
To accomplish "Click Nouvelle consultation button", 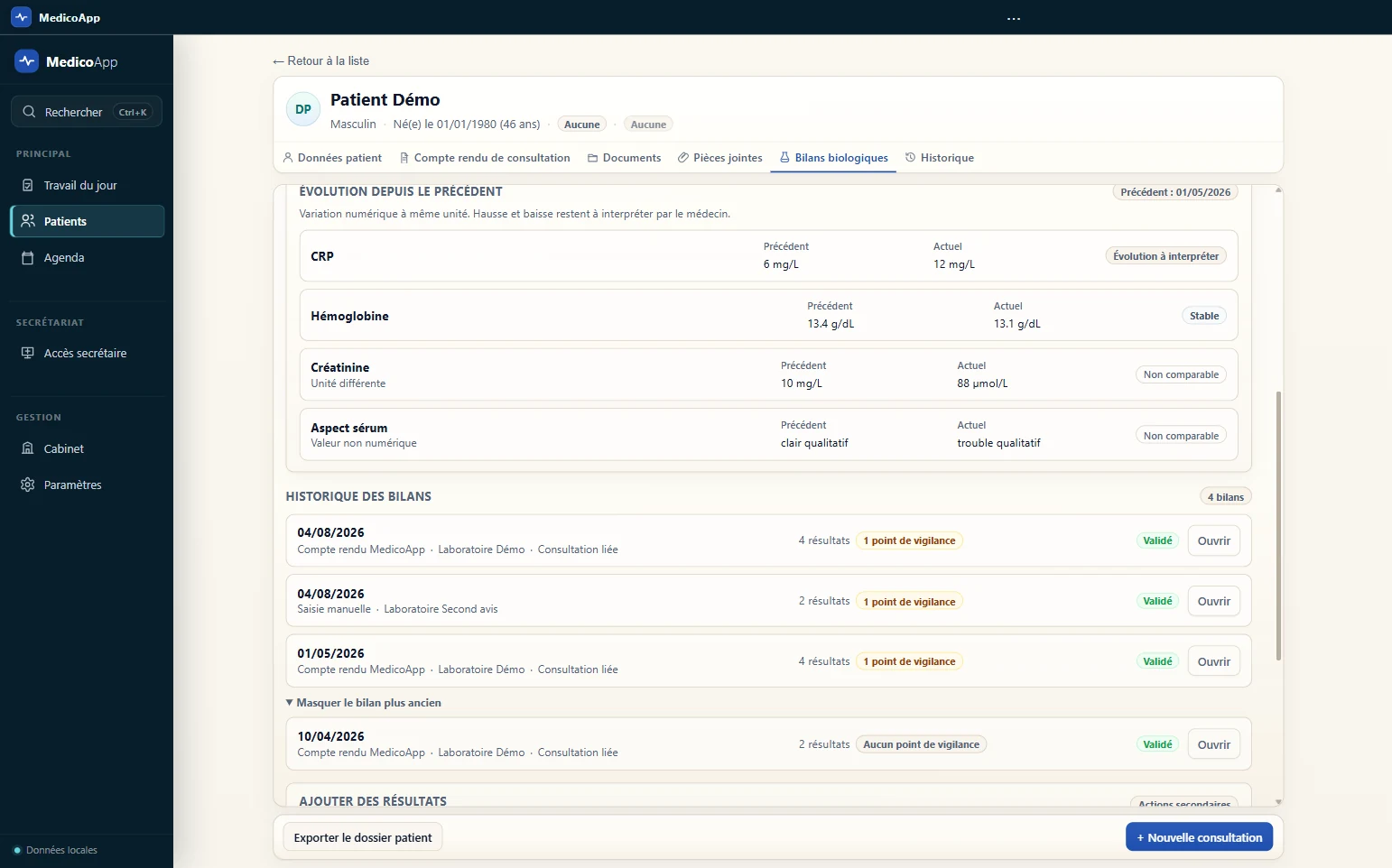I will coord(1200,837).
